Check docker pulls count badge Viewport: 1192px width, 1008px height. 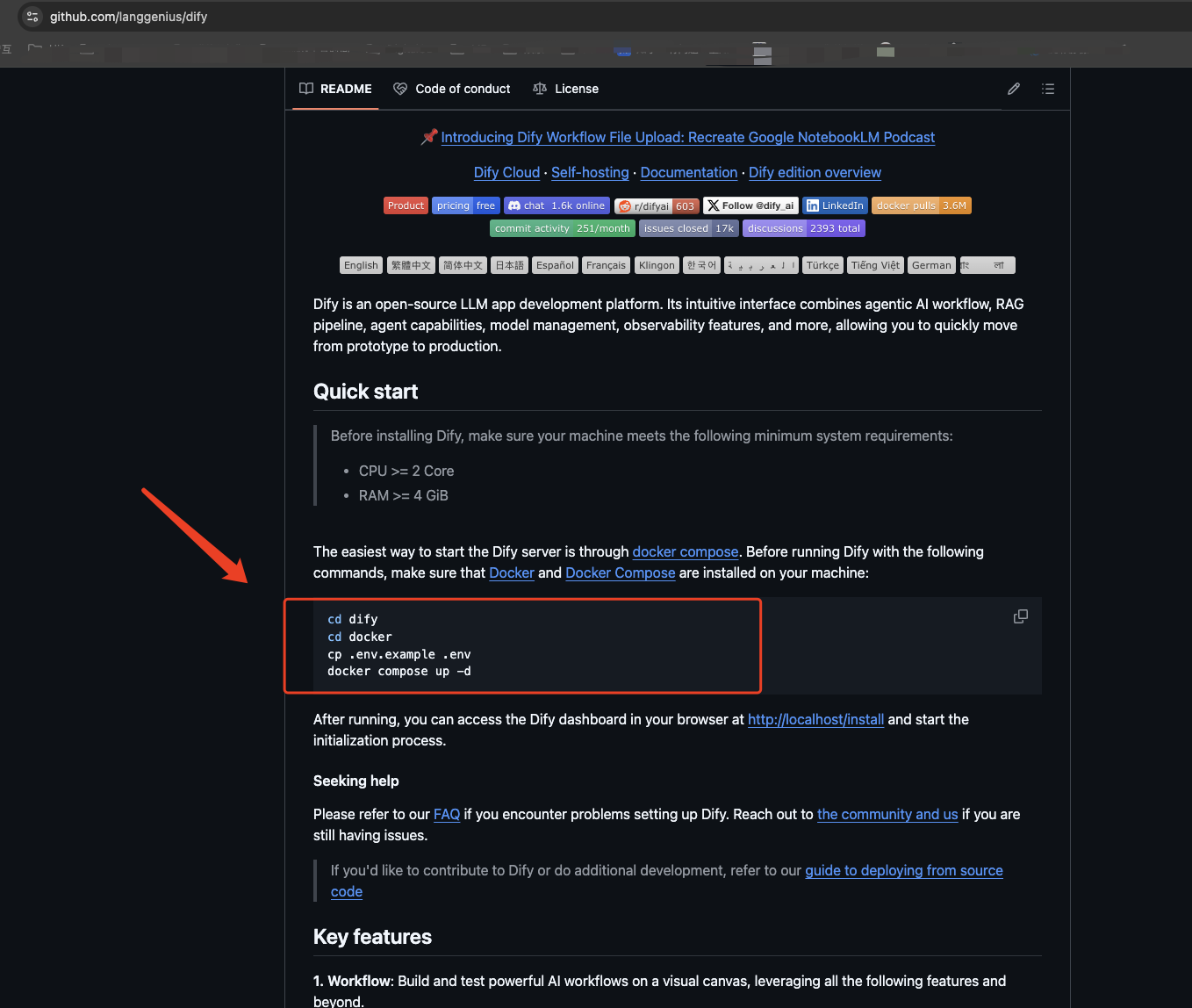point(922,205)
